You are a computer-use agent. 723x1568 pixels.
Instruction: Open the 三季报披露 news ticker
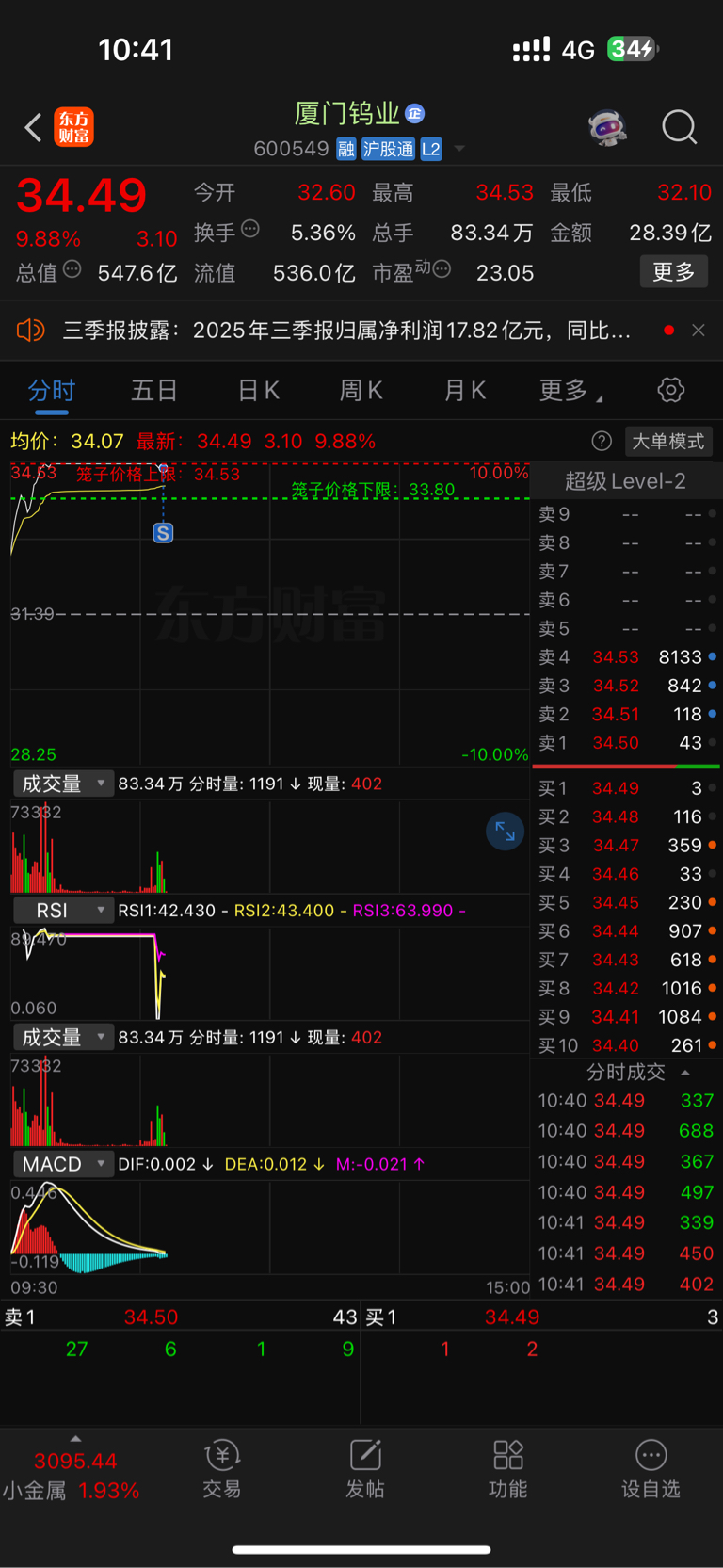[346, 331]
